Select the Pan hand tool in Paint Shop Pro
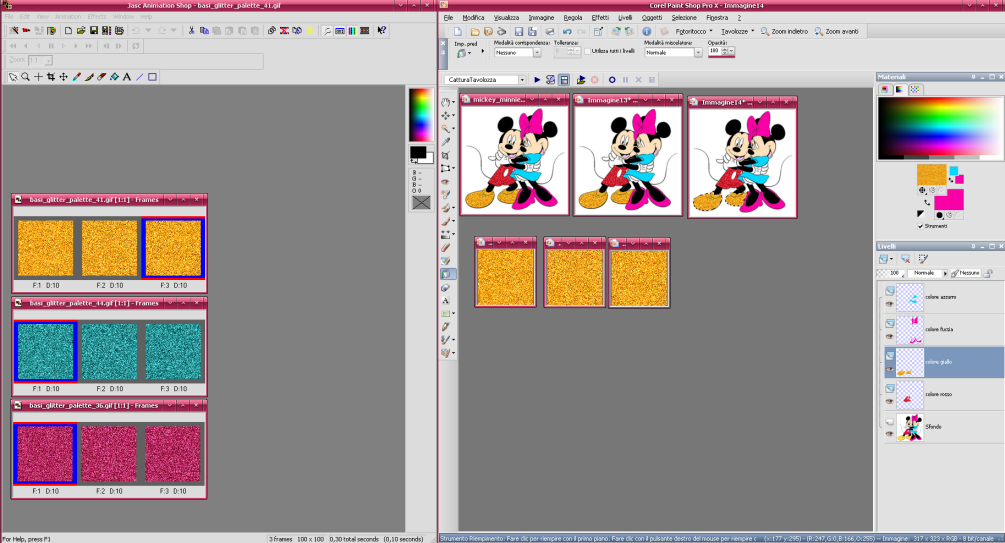The height and width of the screenshot is (543, 1005). (x=445, y=102)
